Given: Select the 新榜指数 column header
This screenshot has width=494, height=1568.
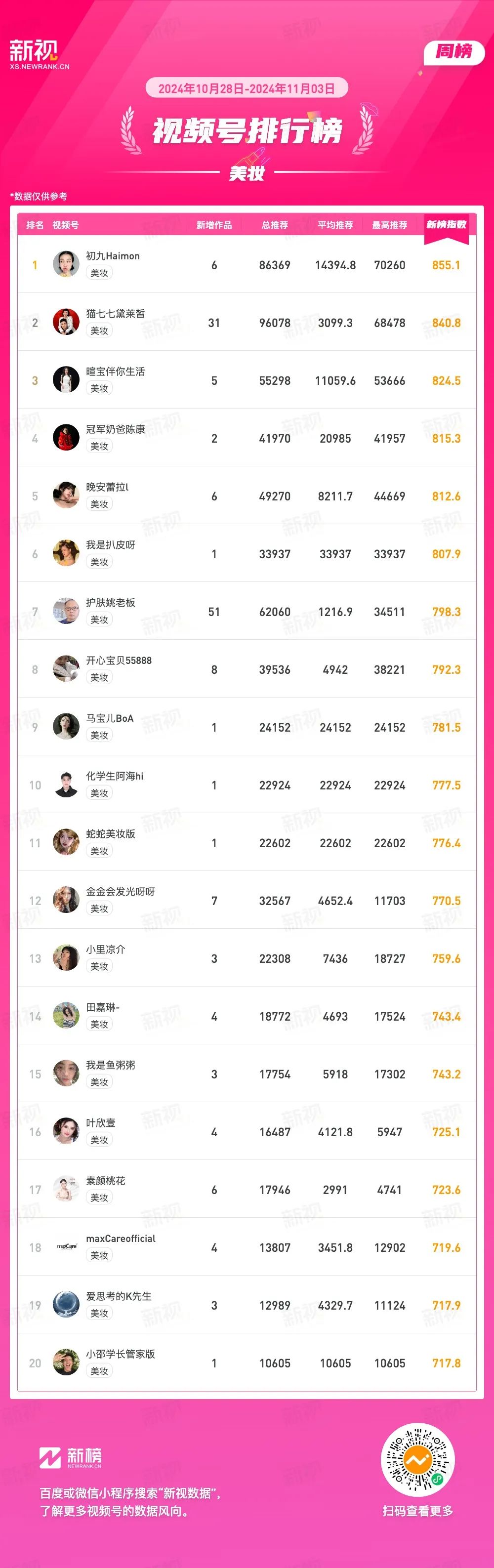Looking at the screenshot, I should coord(446,225).
